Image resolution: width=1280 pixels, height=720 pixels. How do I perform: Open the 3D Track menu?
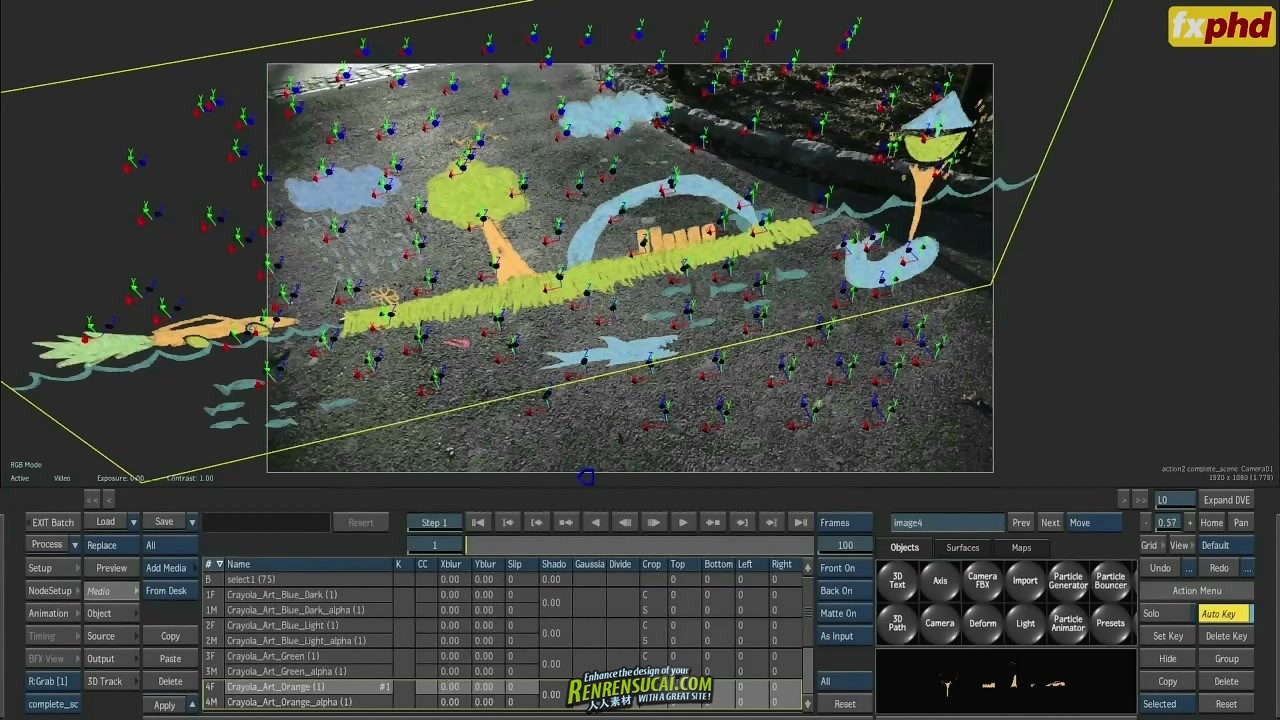(x=112, y=681)
